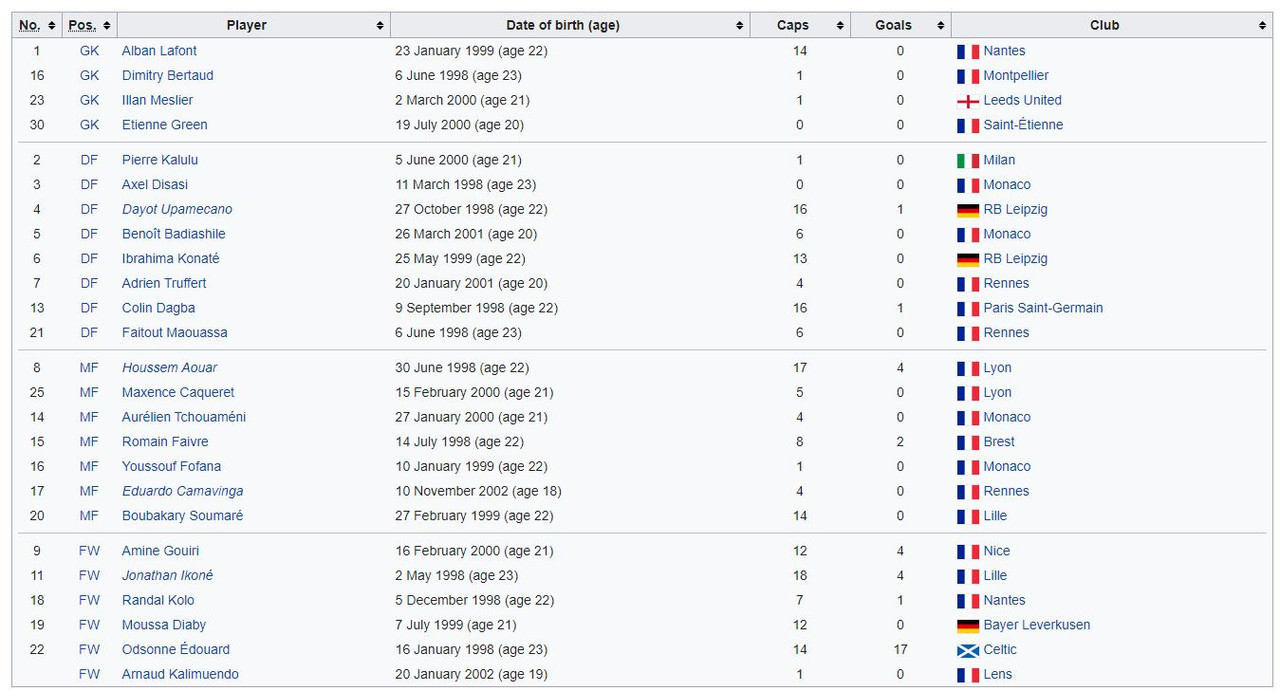Click Italian flag next to Milan

967,160
